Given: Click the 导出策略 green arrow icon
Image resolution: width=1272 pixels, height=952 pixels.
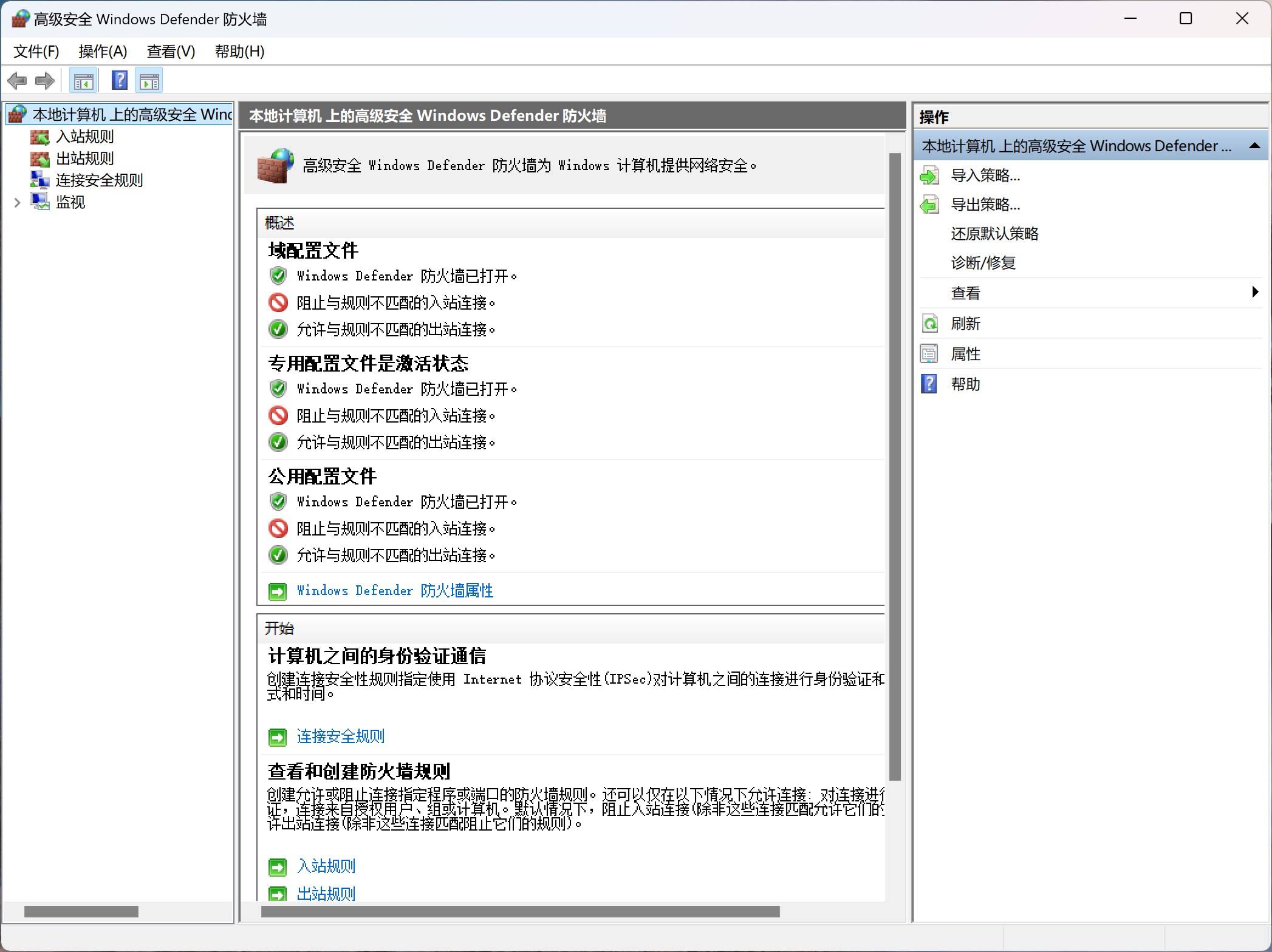Looking at the screenshot, I should [929, 205].
